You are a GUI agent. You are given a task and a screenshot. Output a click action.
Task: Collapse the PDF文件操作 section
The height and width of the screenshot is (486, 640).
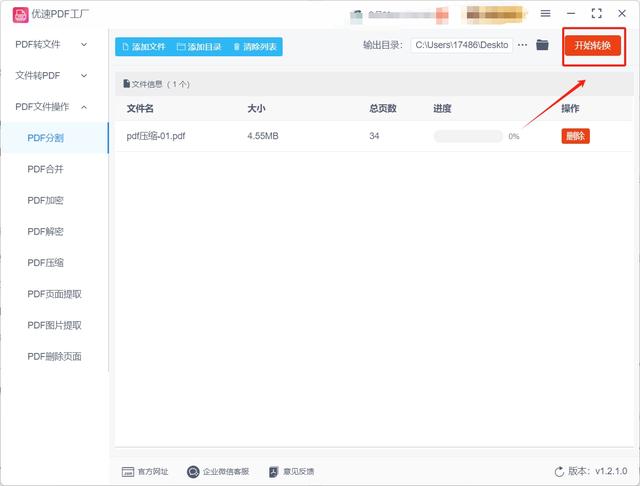pos(52,107)
